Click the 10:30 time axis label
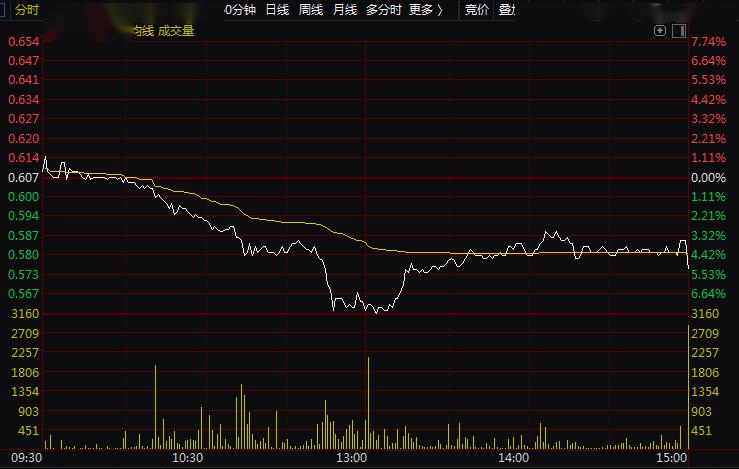 187,459
